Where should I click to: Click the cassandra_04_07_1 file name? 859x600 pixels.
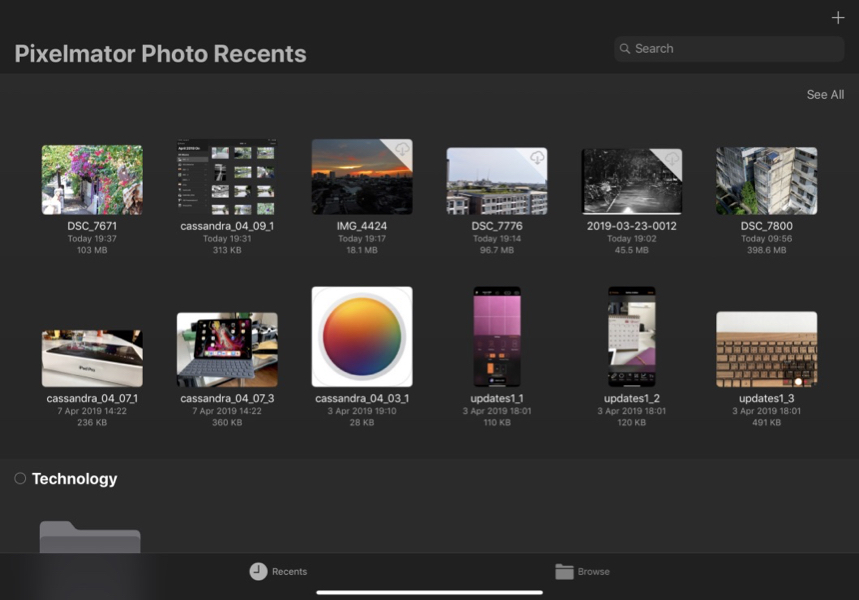click(x=92, y=398)
